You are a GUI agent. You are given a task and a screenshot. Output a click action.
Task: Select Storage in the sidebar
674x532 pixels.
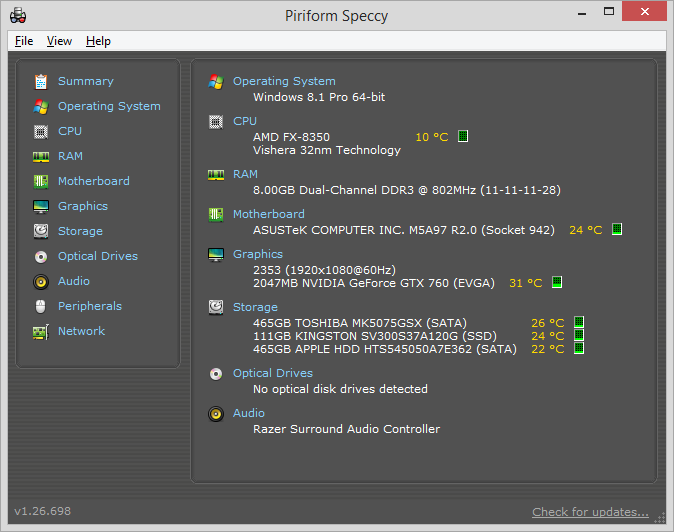tap(80, 231)
